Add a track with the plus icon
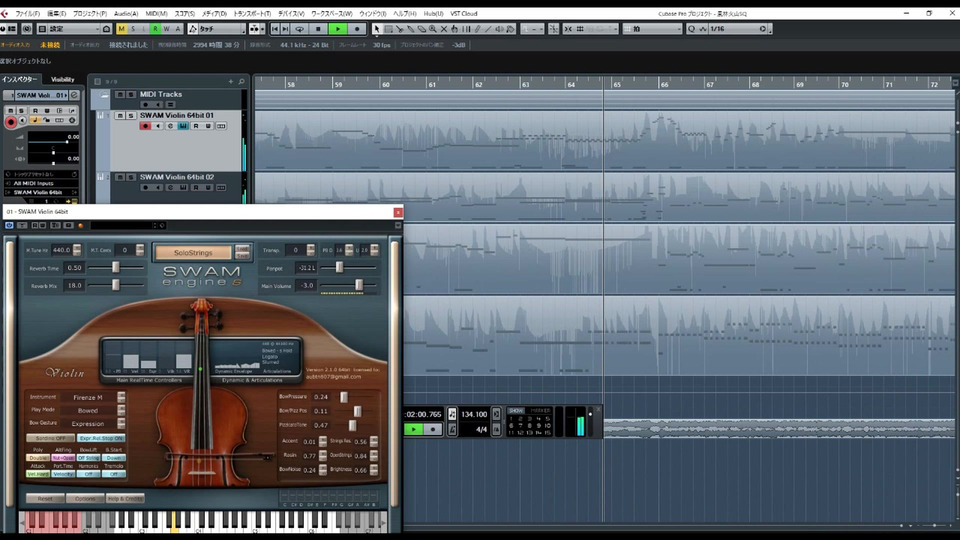The height and width of the screenshot is (540, 960). 230,81
